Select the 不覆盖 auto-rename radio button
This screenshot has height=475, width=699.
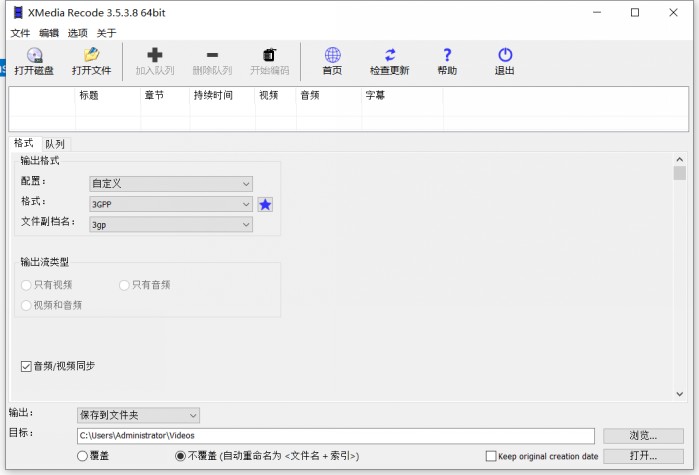pyautogui.click(x=181, y=456)
